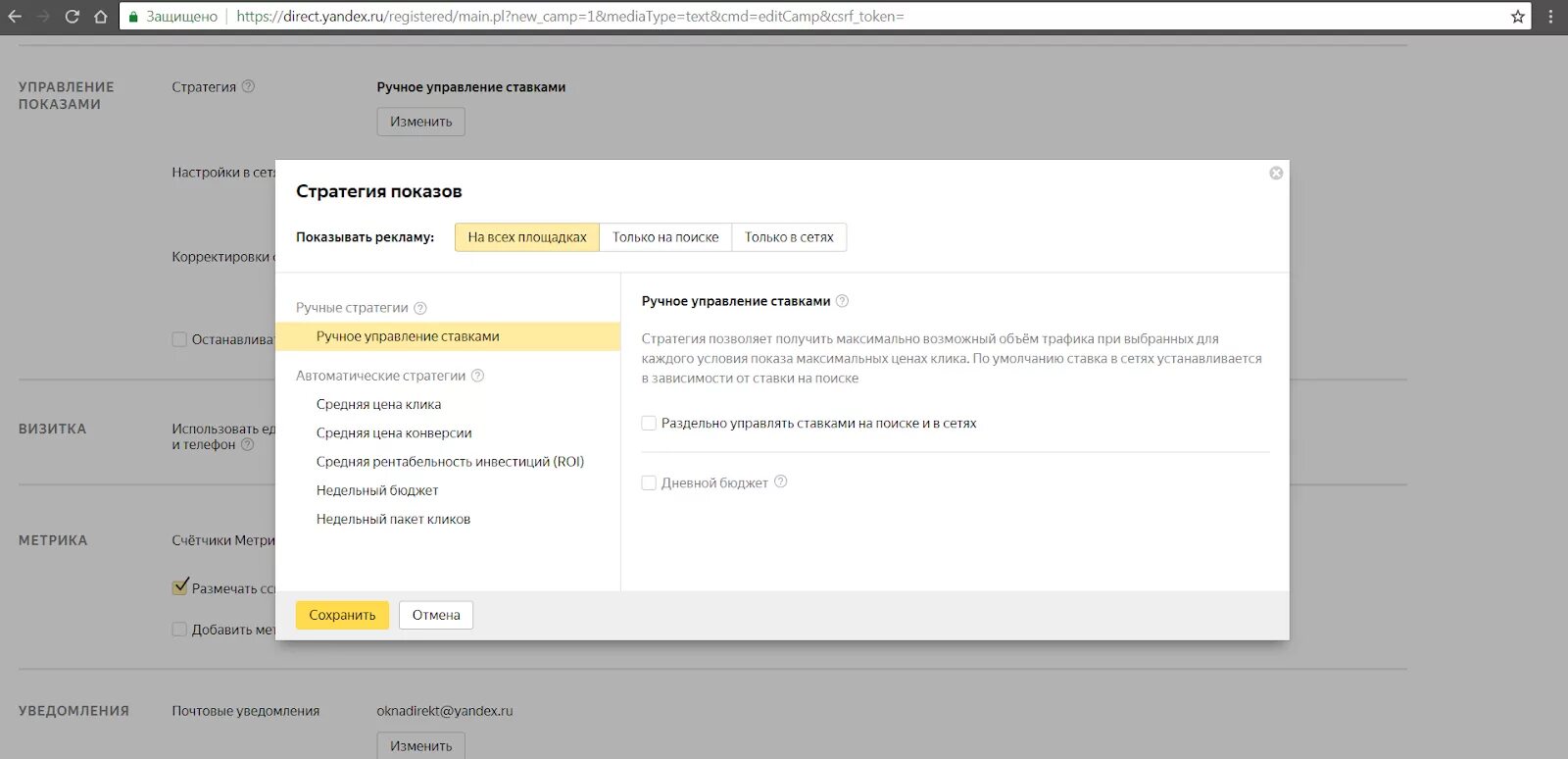Open help icon next to Стратегия label
1568x759 pixels.
(x=248, y=86)
